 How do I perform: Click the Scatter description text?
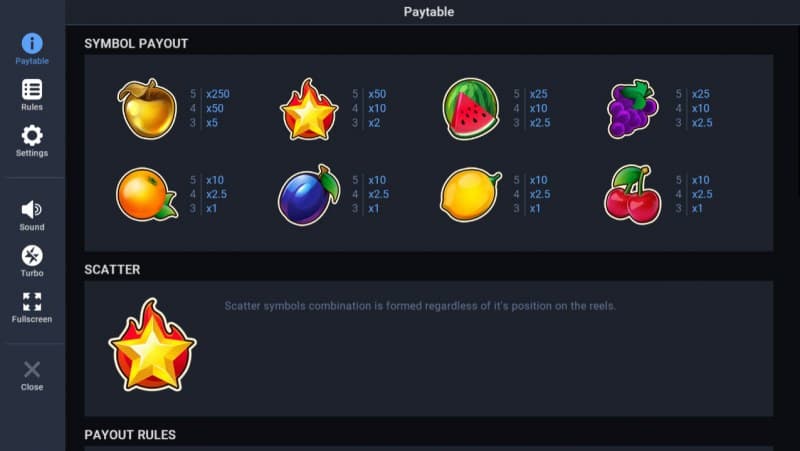click(420, 305)
